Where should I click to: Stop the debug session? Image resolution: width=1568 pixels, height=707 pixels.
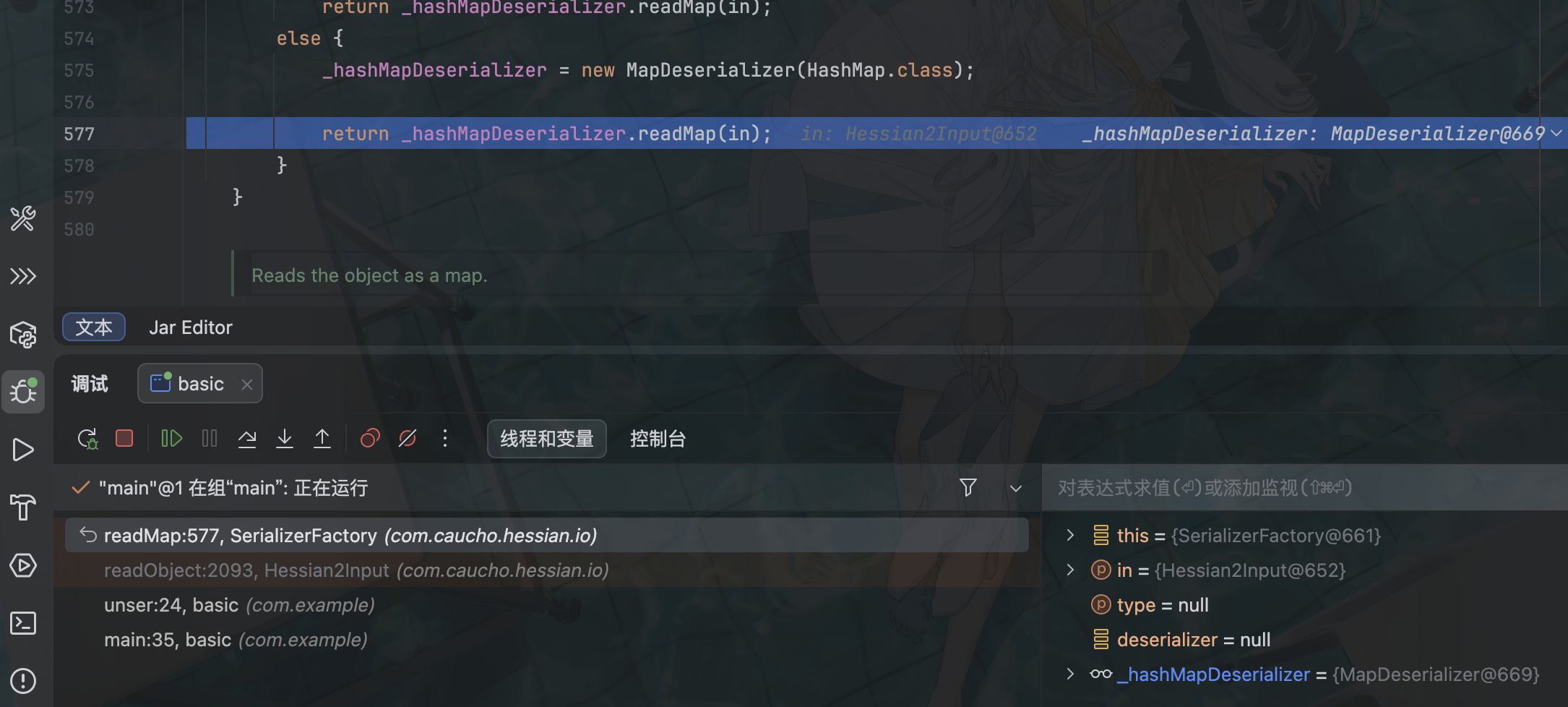pyautogui.click(x=124, y=439)
